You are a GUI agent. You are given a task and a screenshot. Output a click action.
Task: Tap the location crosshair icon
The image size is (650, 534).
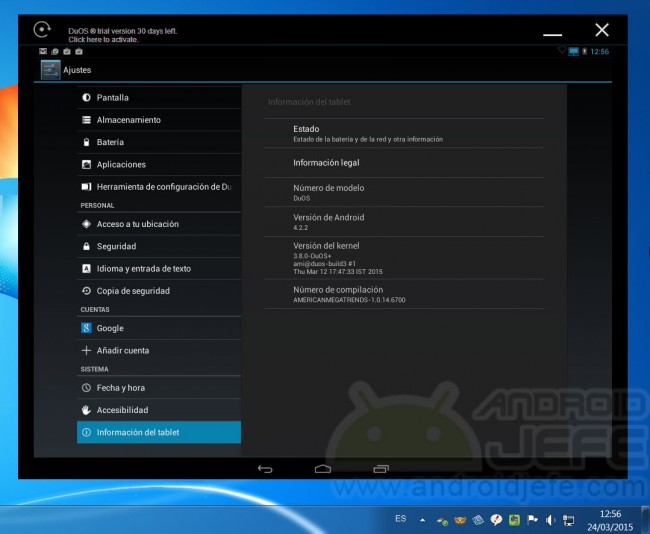(x=86, y=224)
